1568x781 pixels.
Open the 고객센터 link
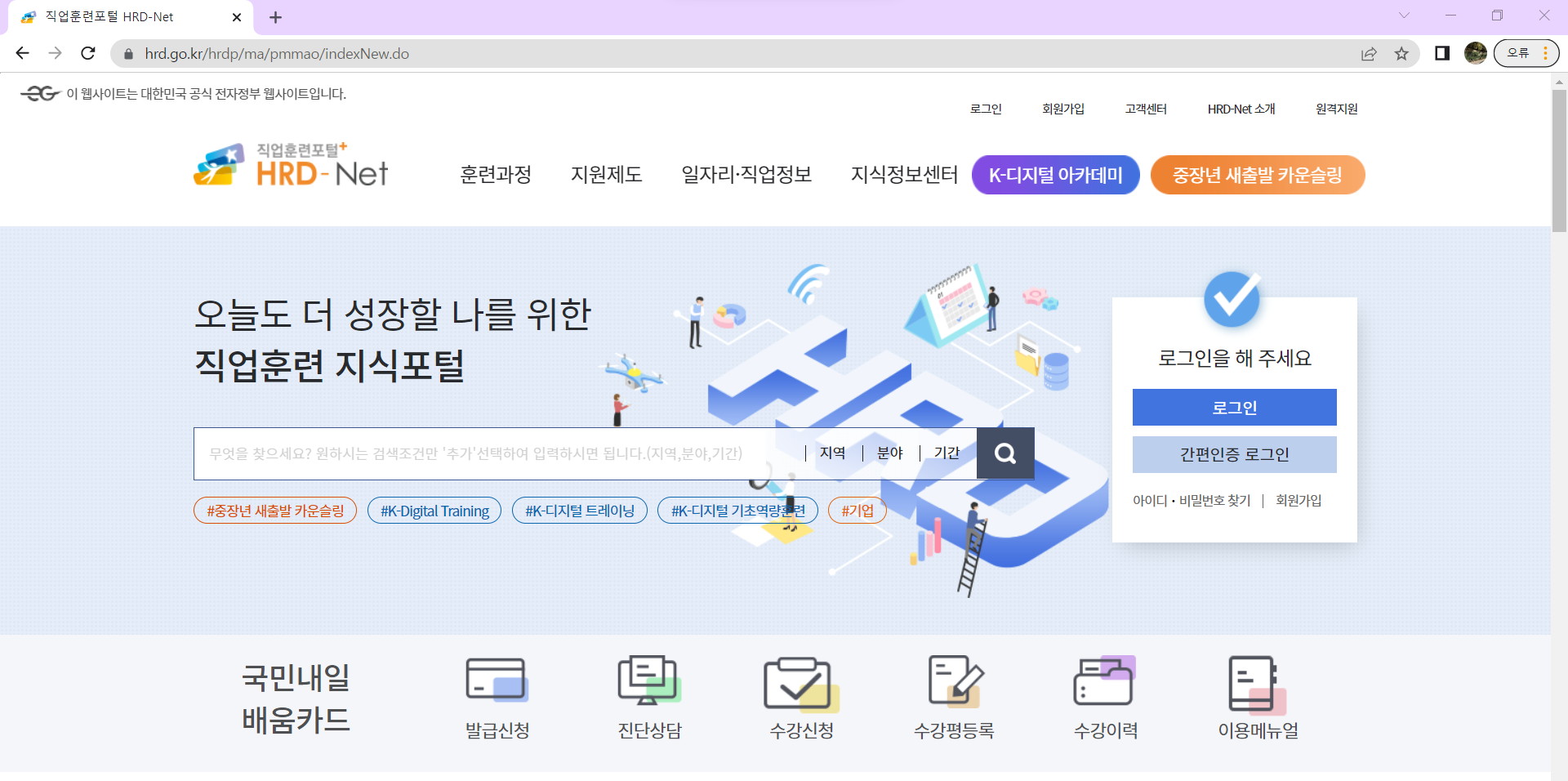(1146, 109)
